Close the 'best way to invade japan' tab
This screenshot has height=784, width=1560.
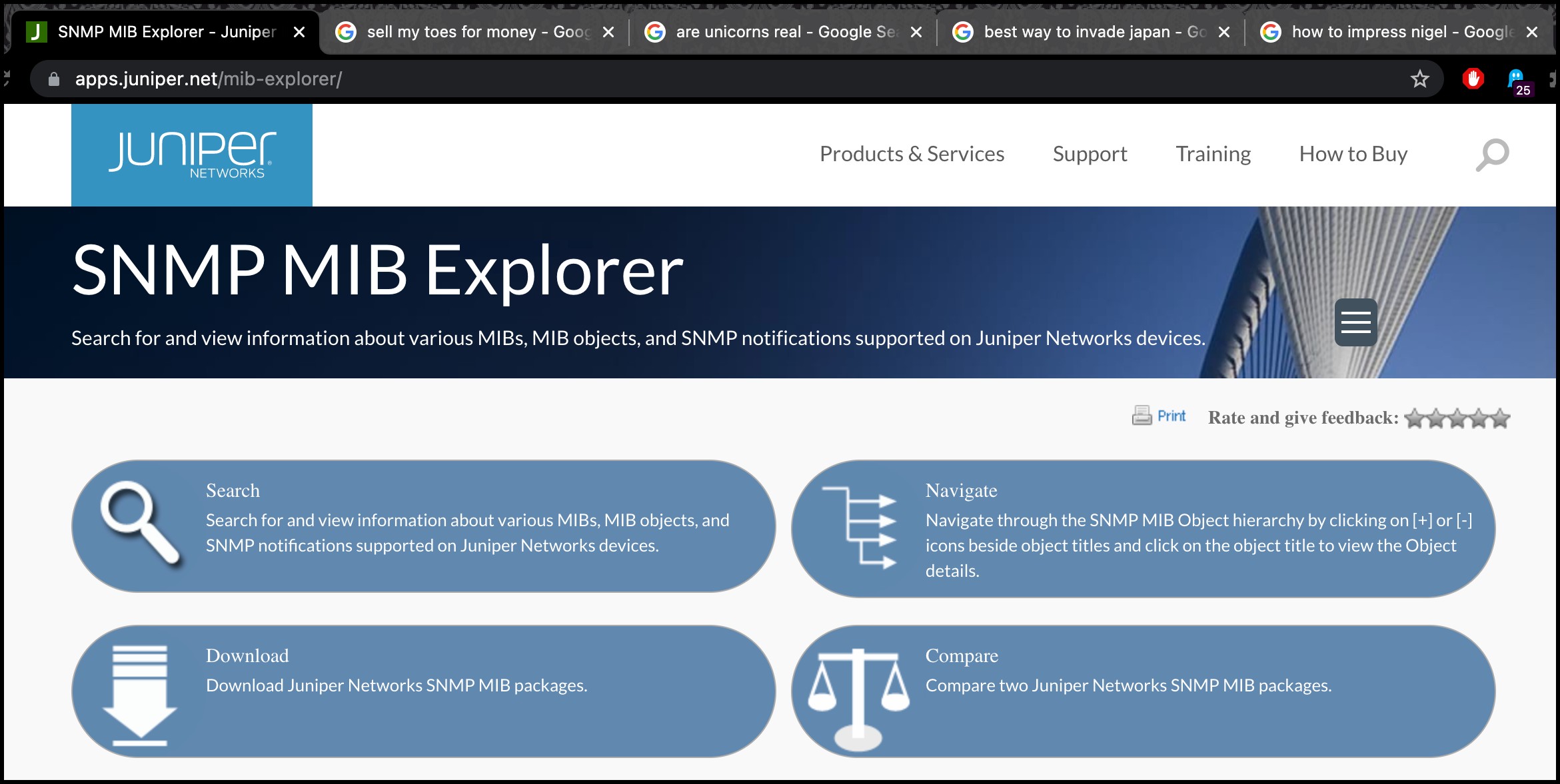tap(1224, 32)
